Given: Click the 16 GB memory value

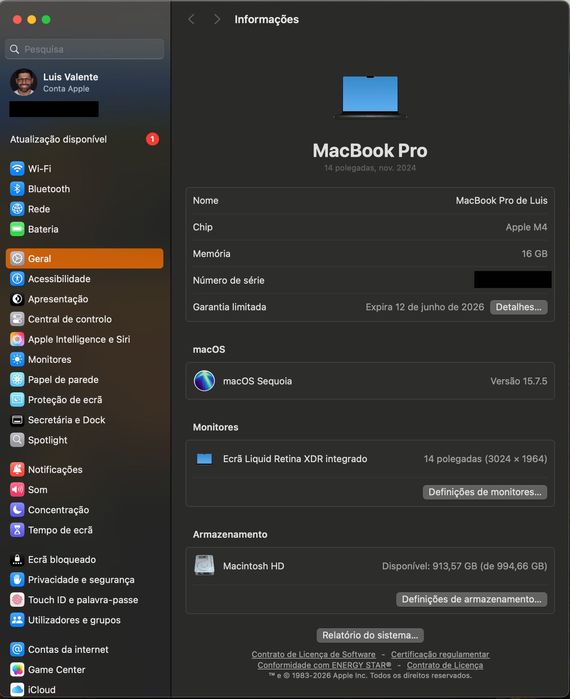Looking at the screenshot, I should [534, 254].
